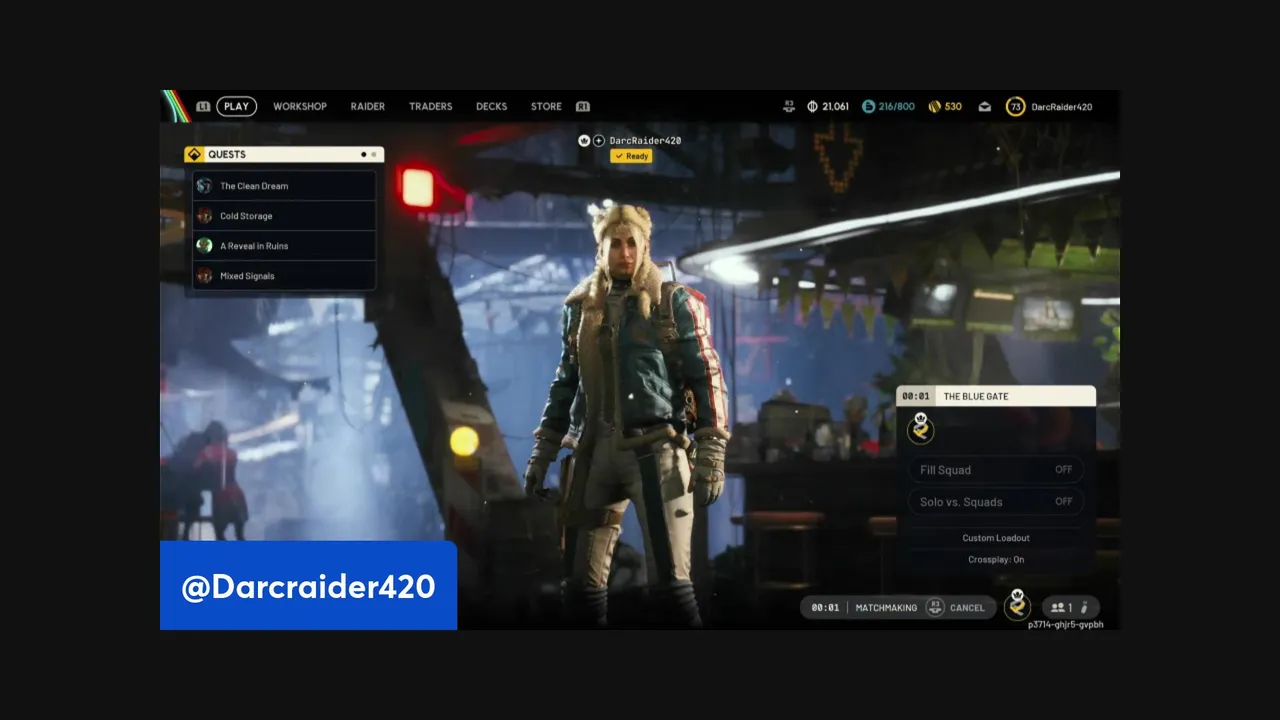Click the R3 controller icon beside CANCEL
This screenshot has width=1280, height=720.
pyautogui.click(x=935, y=607)
